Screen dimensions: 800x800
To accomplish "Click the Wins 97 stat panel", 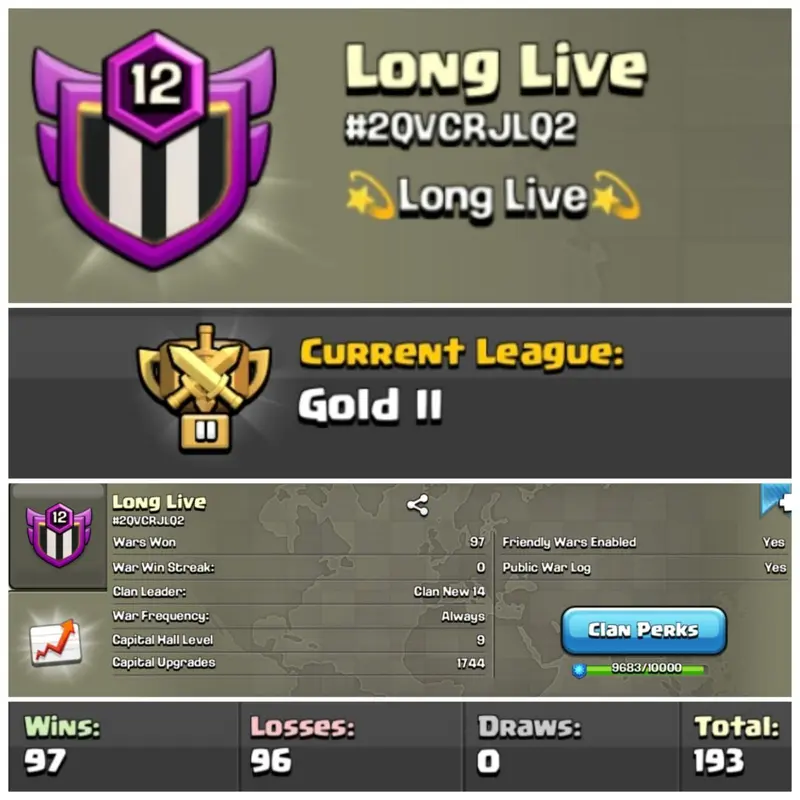I will pyautogui.click(x=123, y=747).
